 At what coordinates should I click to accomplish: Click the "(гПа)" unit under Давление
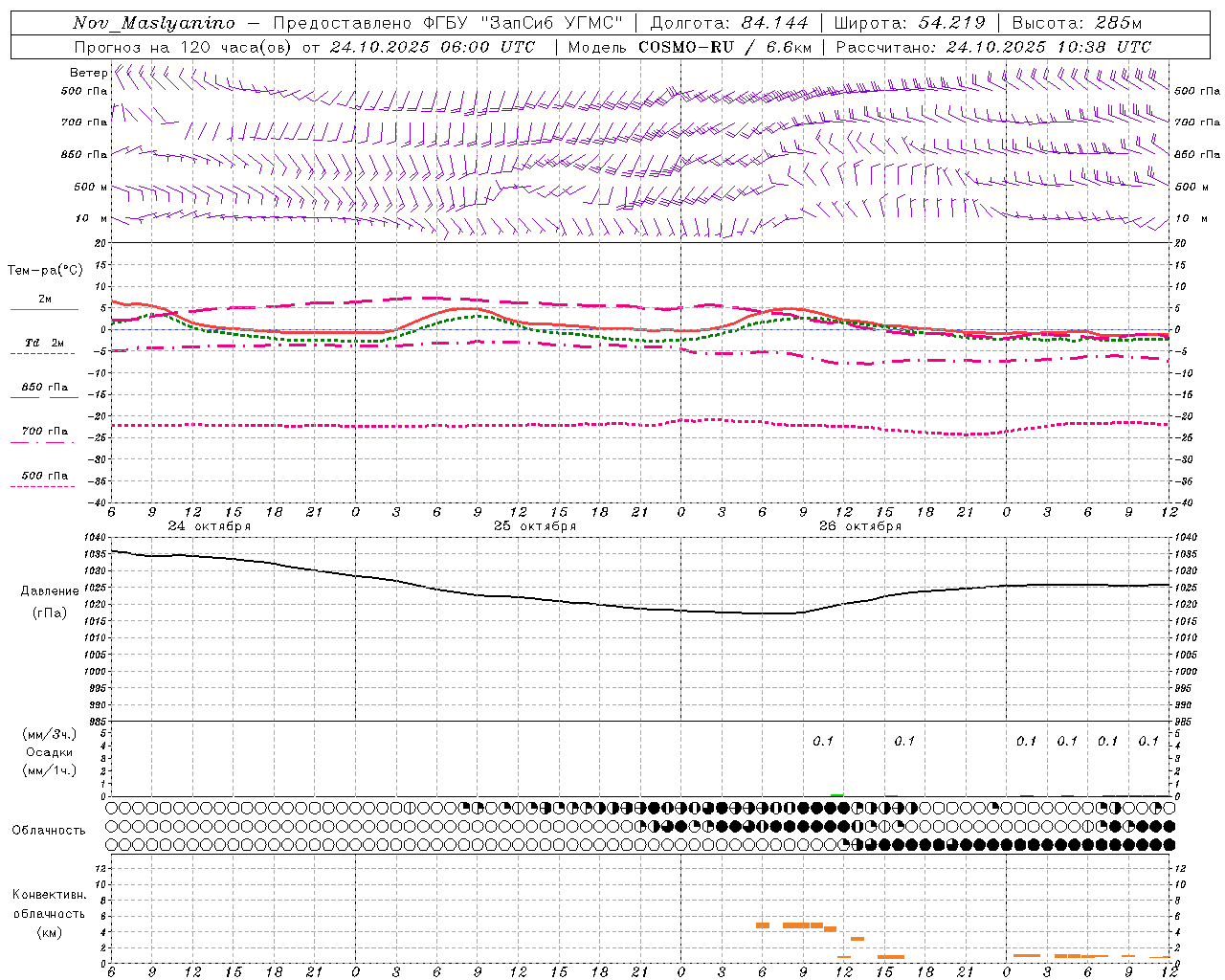pyautogui.click(x=50, y=612)
